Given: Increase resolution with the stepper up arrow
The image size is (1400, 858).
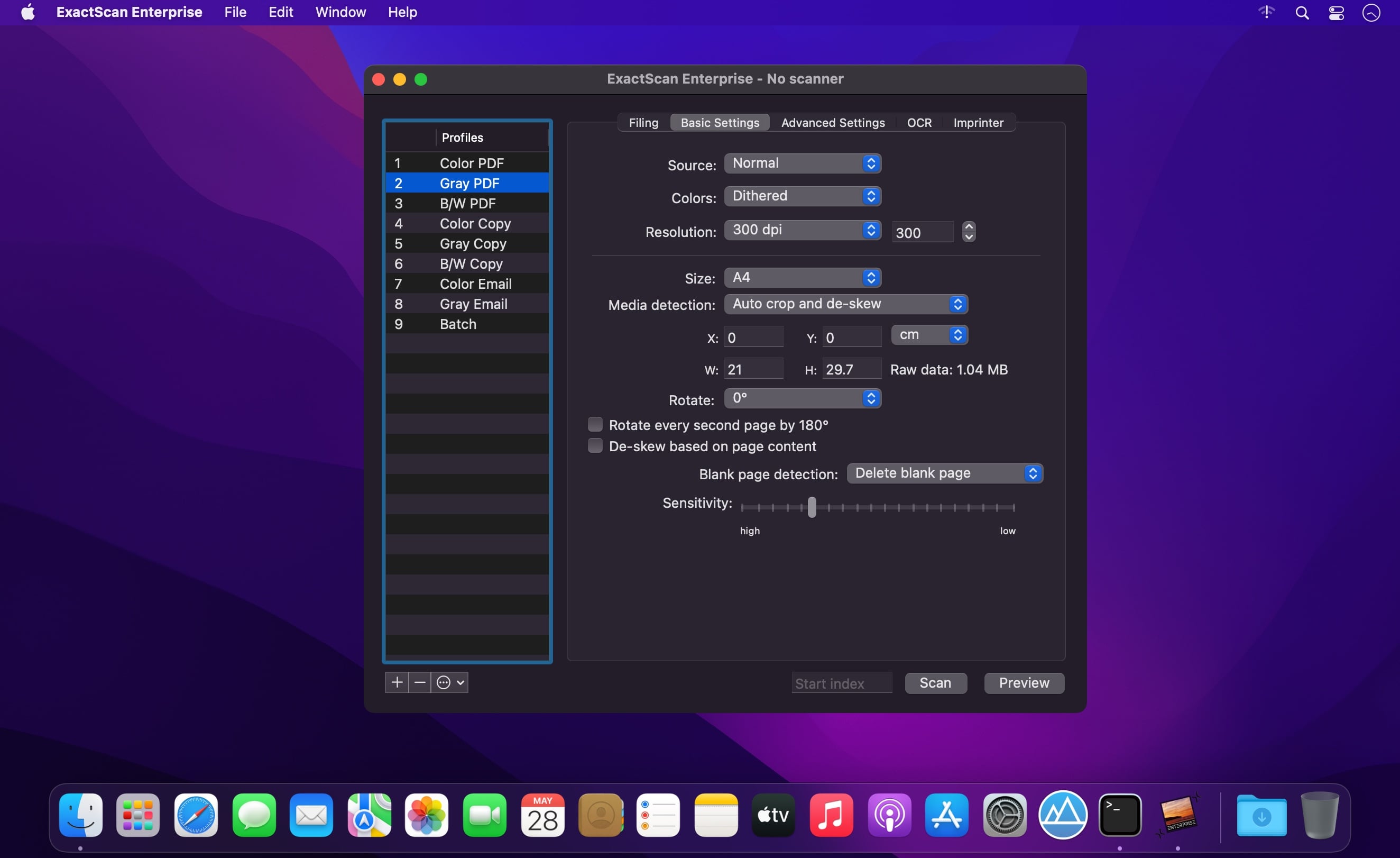Looking at the screenshot, I should (969, 227).
